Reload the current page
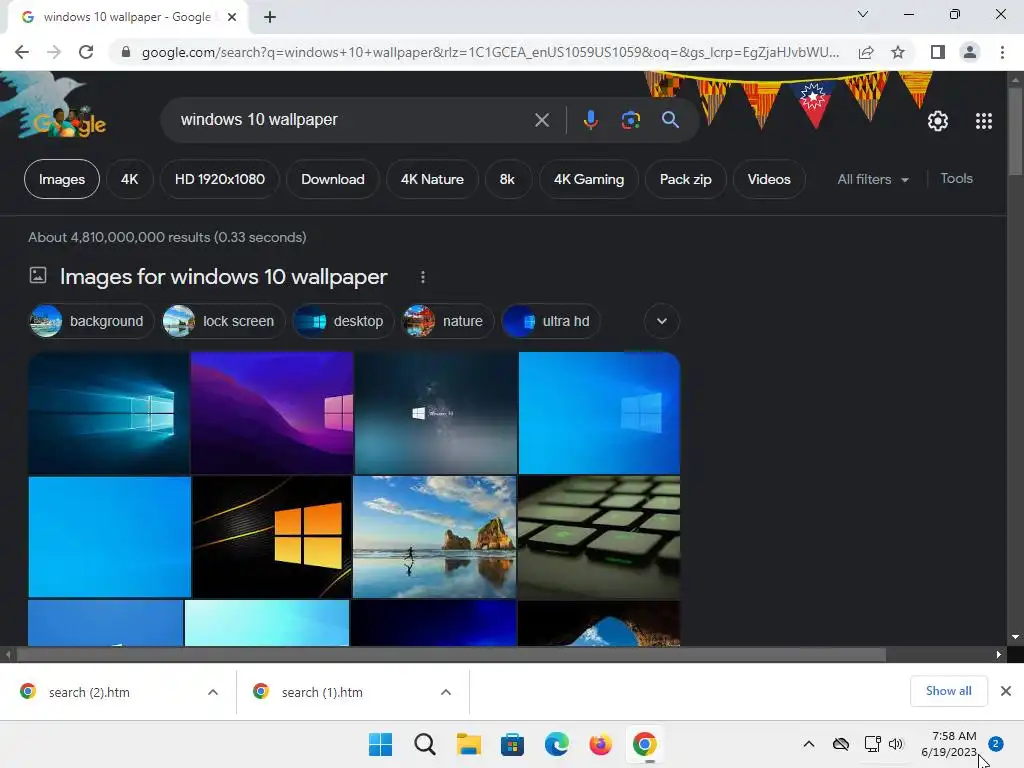The image size is (1024, 768). tap(86, 52)
